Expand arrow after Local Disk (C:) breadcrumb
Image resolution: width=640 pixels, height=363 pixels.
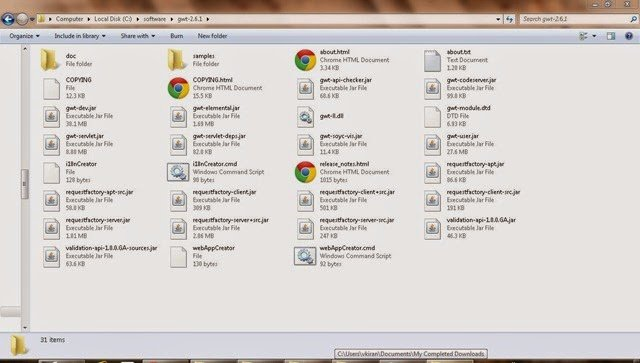tap(138, 19)
